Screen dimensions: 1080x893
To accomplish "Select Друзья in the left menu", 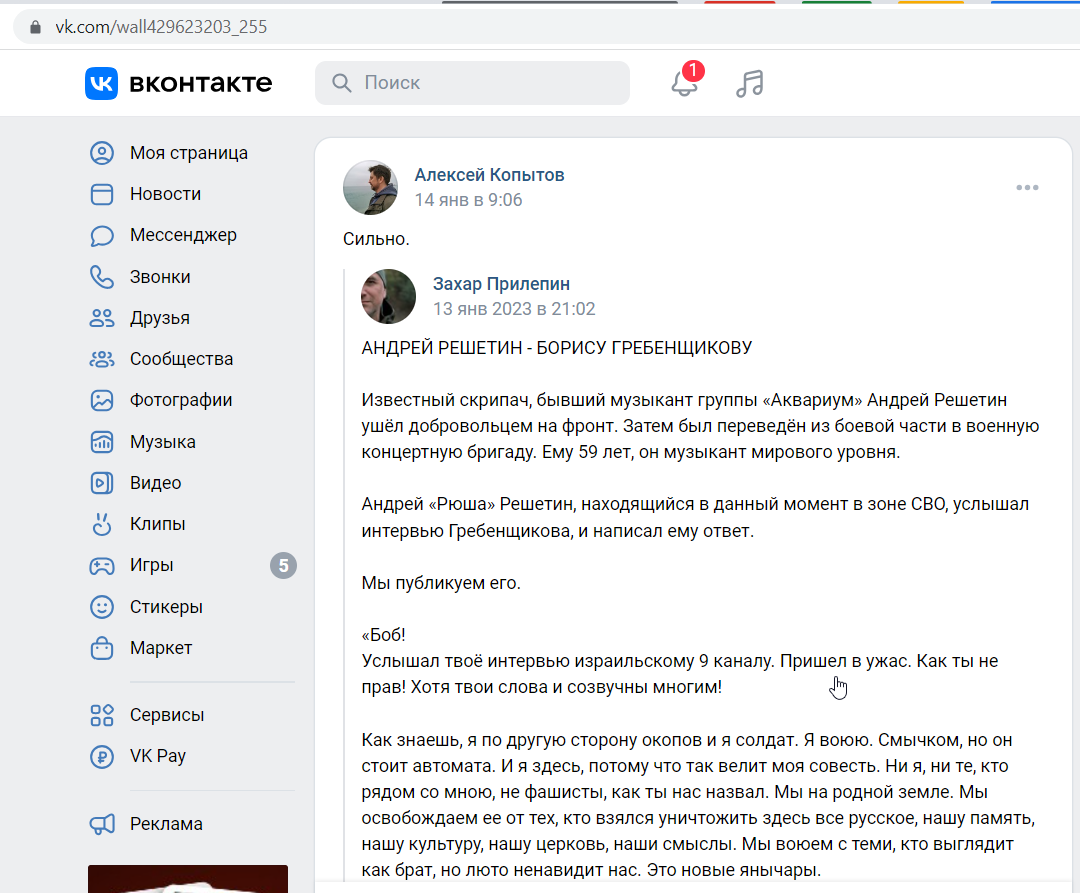I will tap(160, 318).
